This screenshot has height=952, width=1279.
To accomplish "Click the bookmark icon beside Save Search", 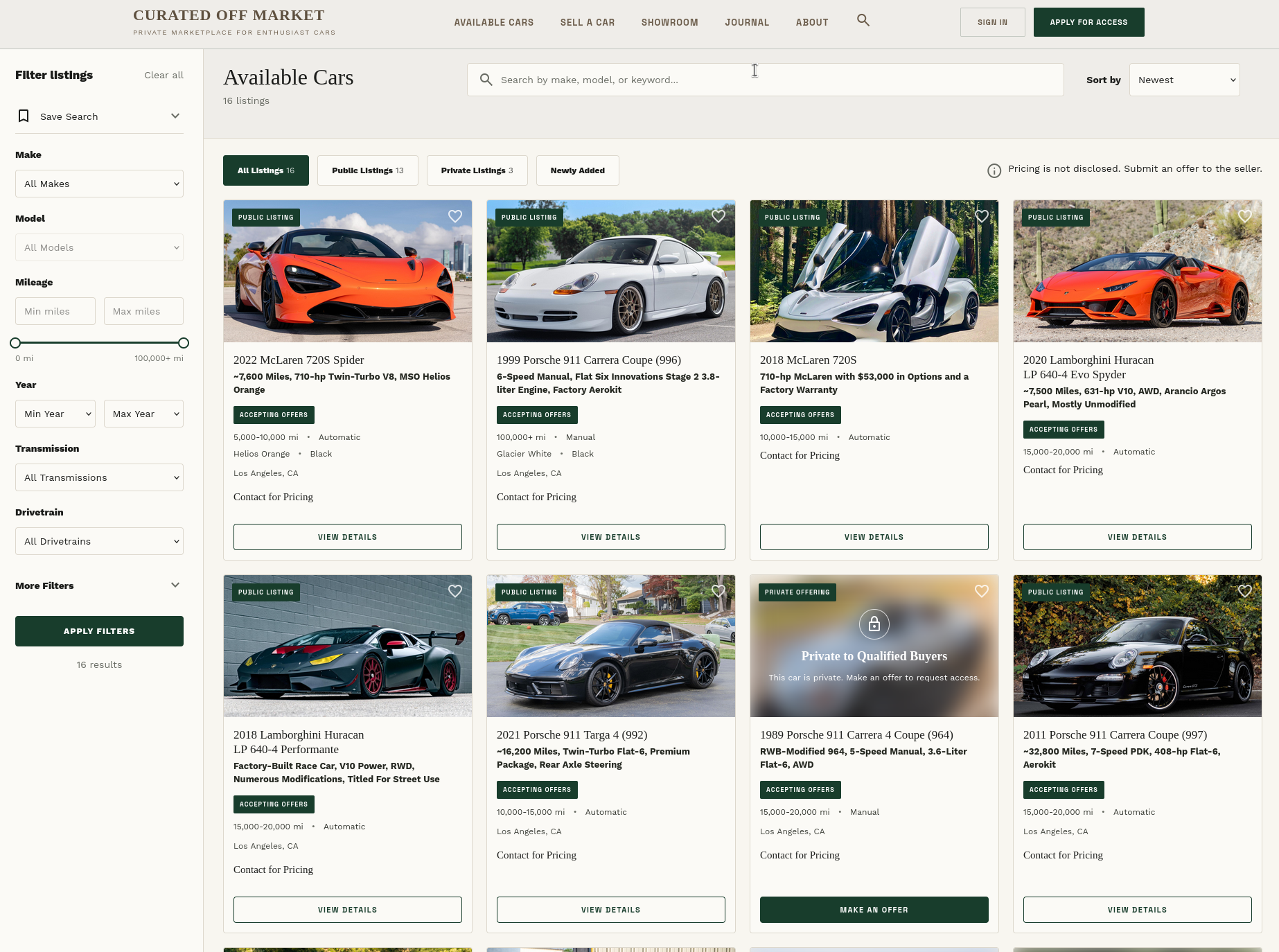I will pyautogui.click(x=24, y=116).
